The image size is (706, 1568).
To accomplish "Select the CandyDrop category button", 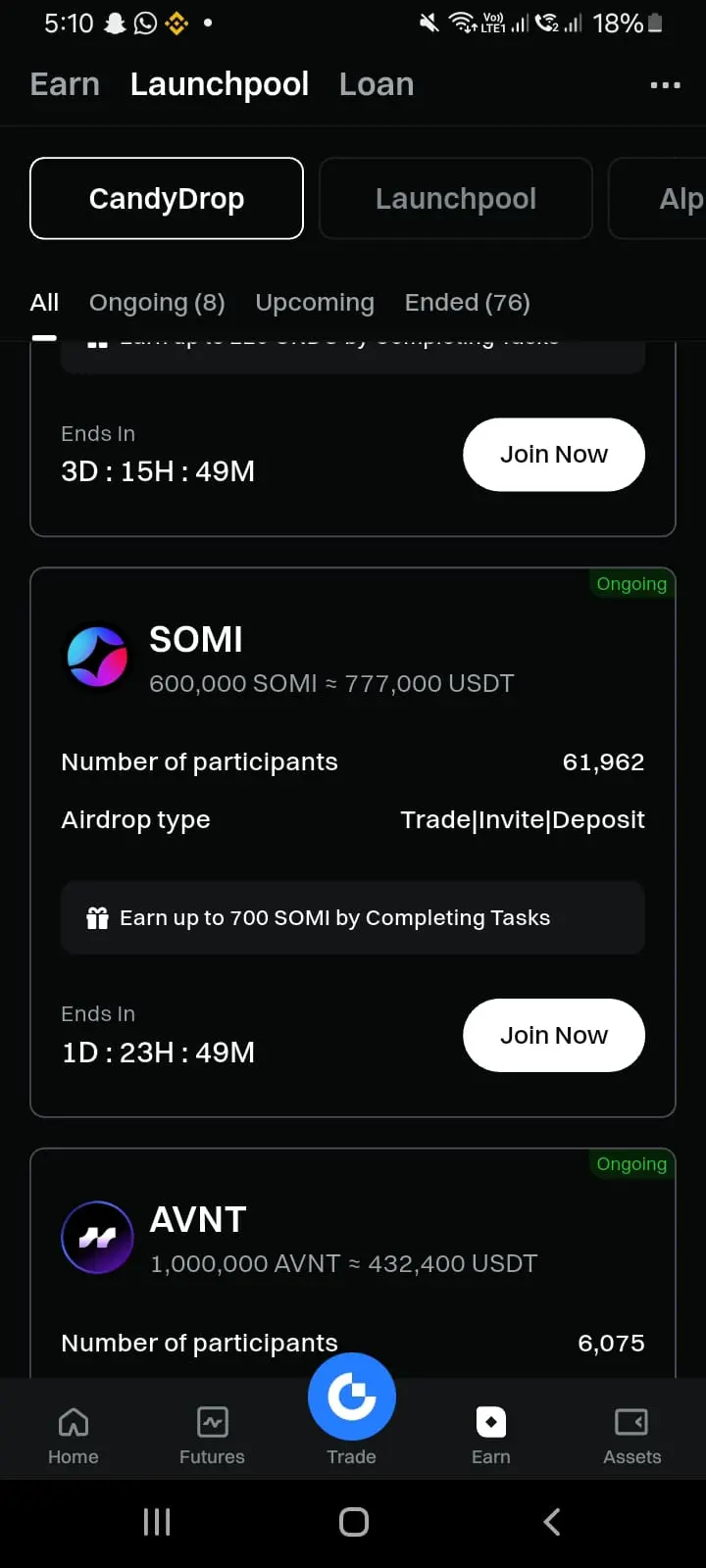I will click(167, 198).
